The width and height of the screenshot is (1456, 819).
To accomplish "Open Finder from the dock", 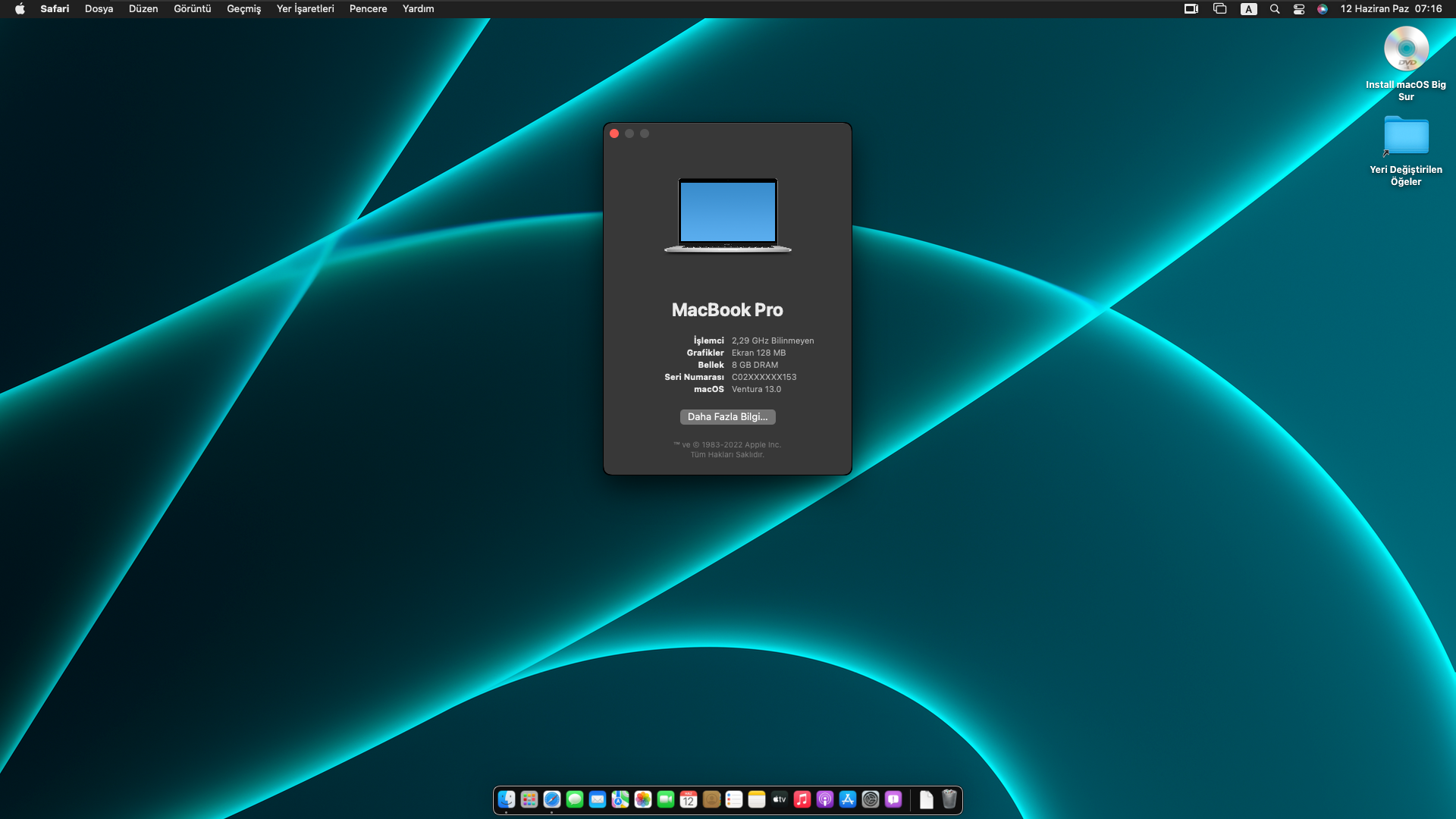I will [507, 799].
